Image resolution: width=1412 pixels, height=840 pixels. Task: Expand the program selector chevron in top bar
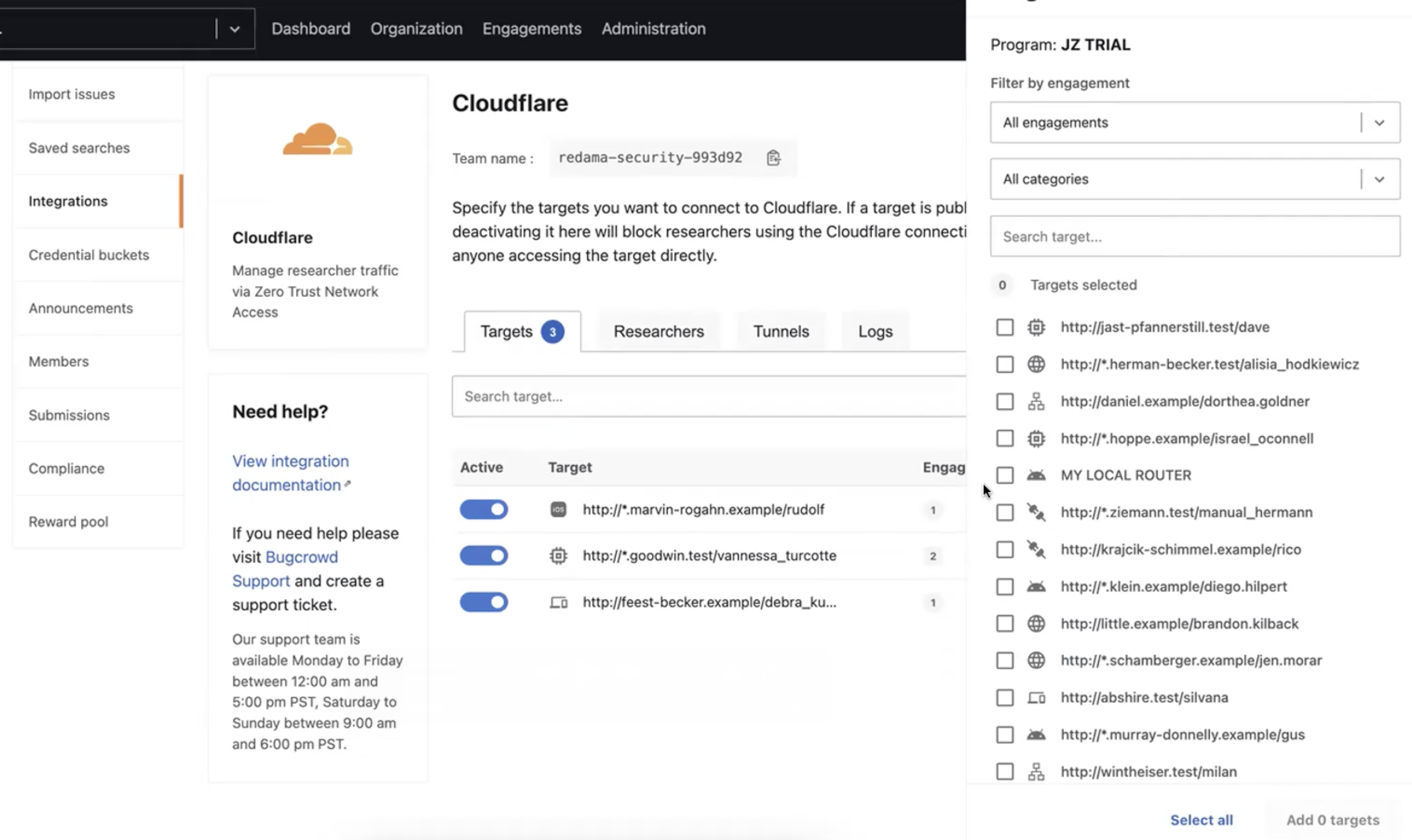pos(234,29)
